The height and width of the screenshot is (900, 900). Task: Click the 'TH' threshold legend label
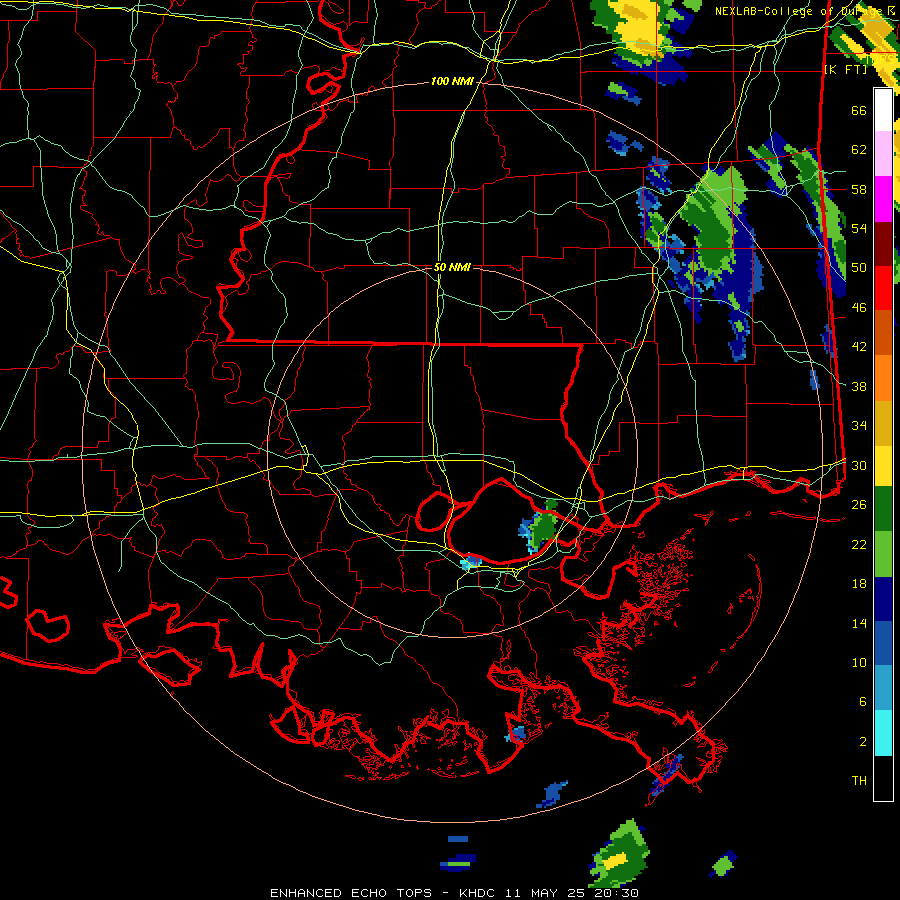click(x=859, y=781)
